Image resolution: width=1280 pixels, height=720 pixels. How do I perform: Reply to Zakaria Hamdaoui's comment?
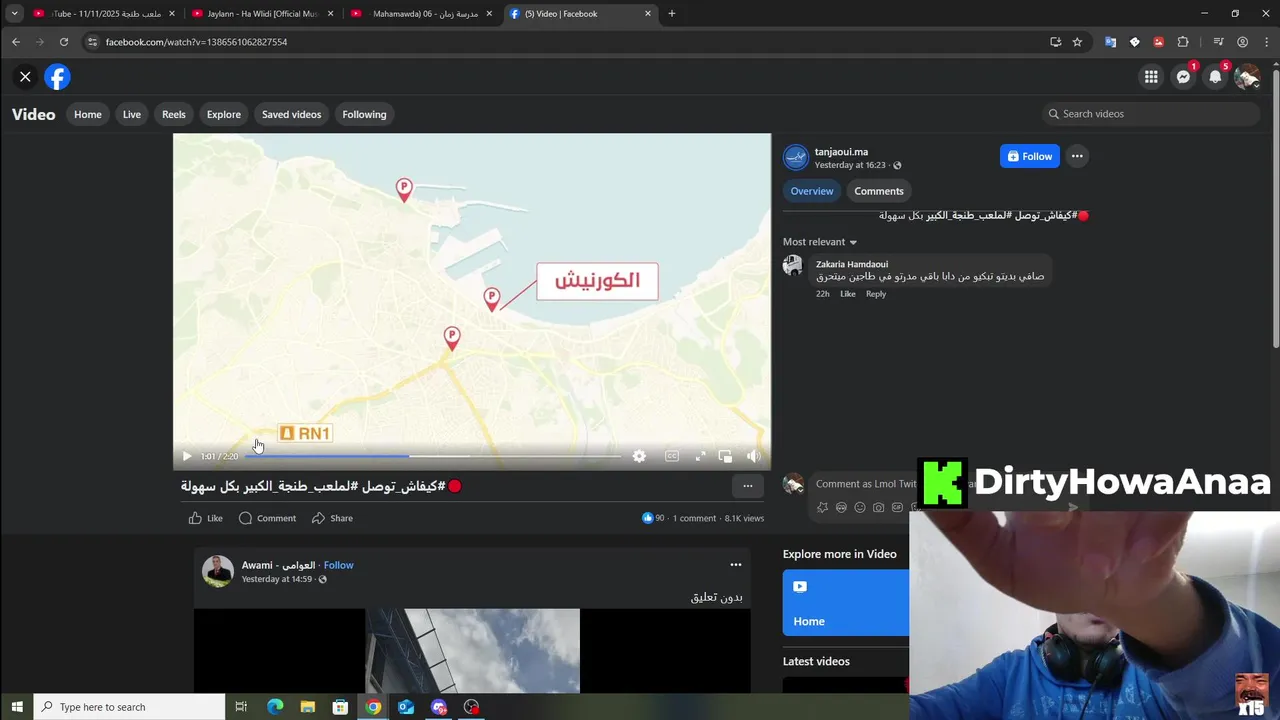coord(876,294)
